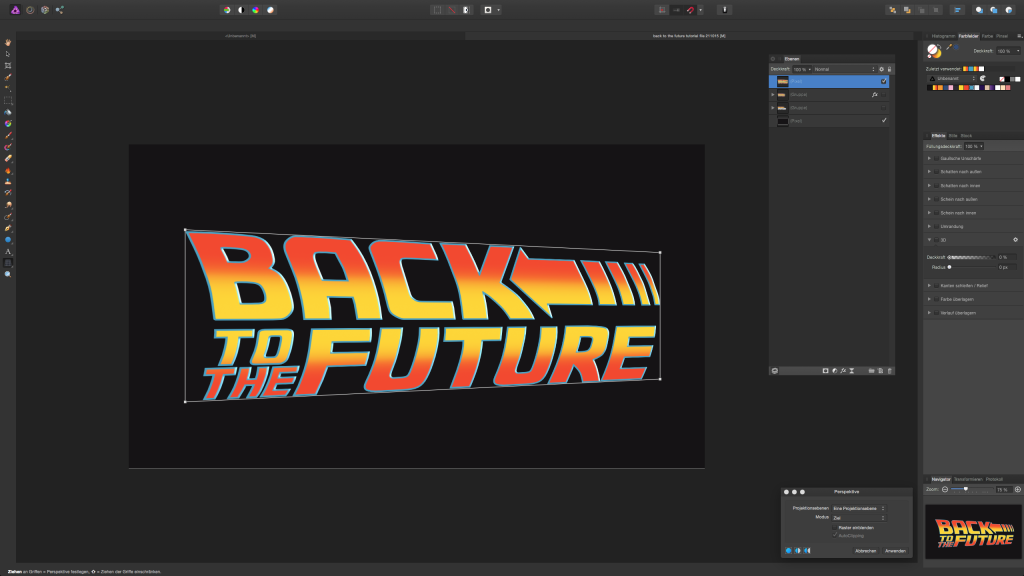This screenshot has width=1024, height=576.
Task: Open the Protokoll tab
Action: (x=994, y=479)
